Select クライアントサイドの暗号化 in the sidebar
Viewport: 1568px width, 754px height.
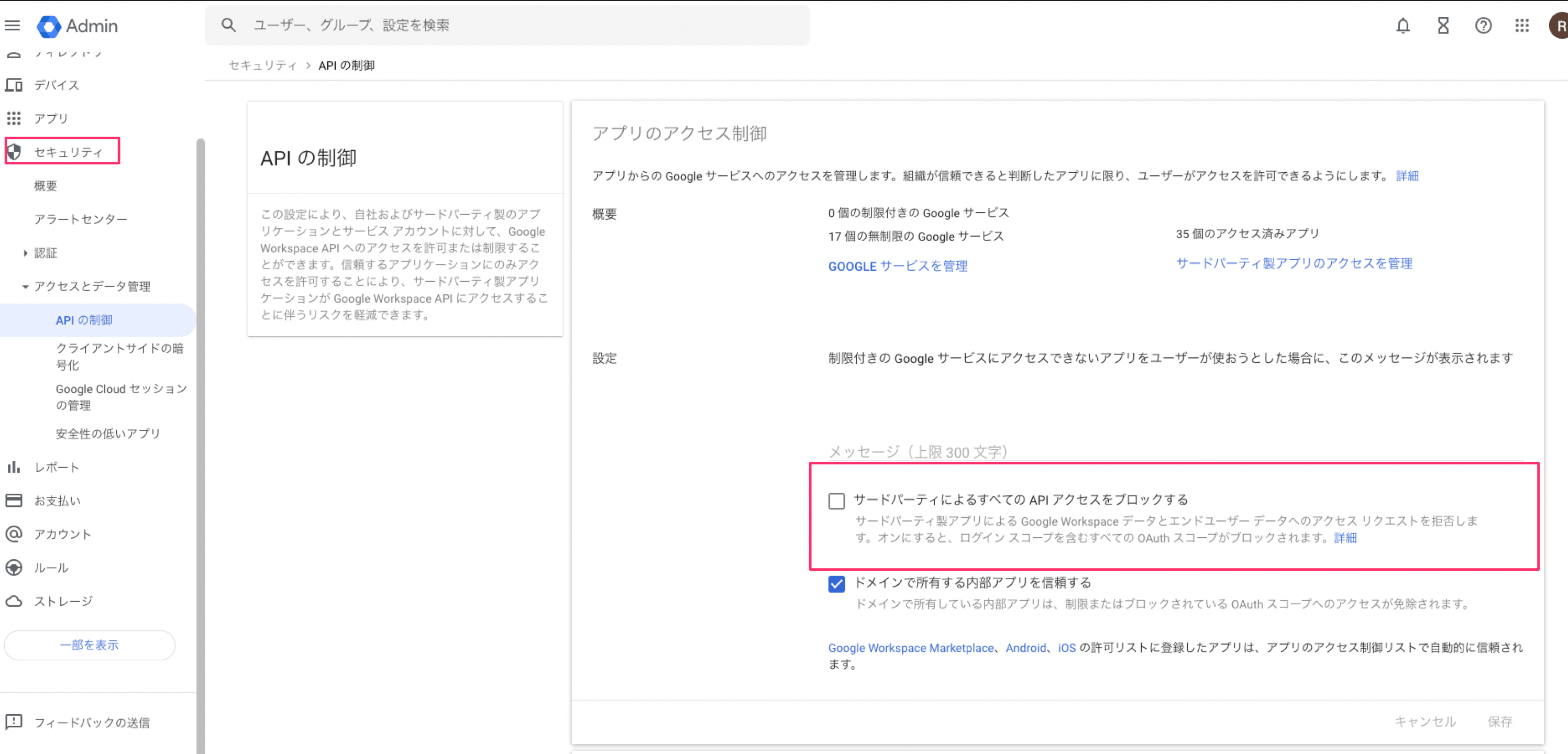(120, 356)
